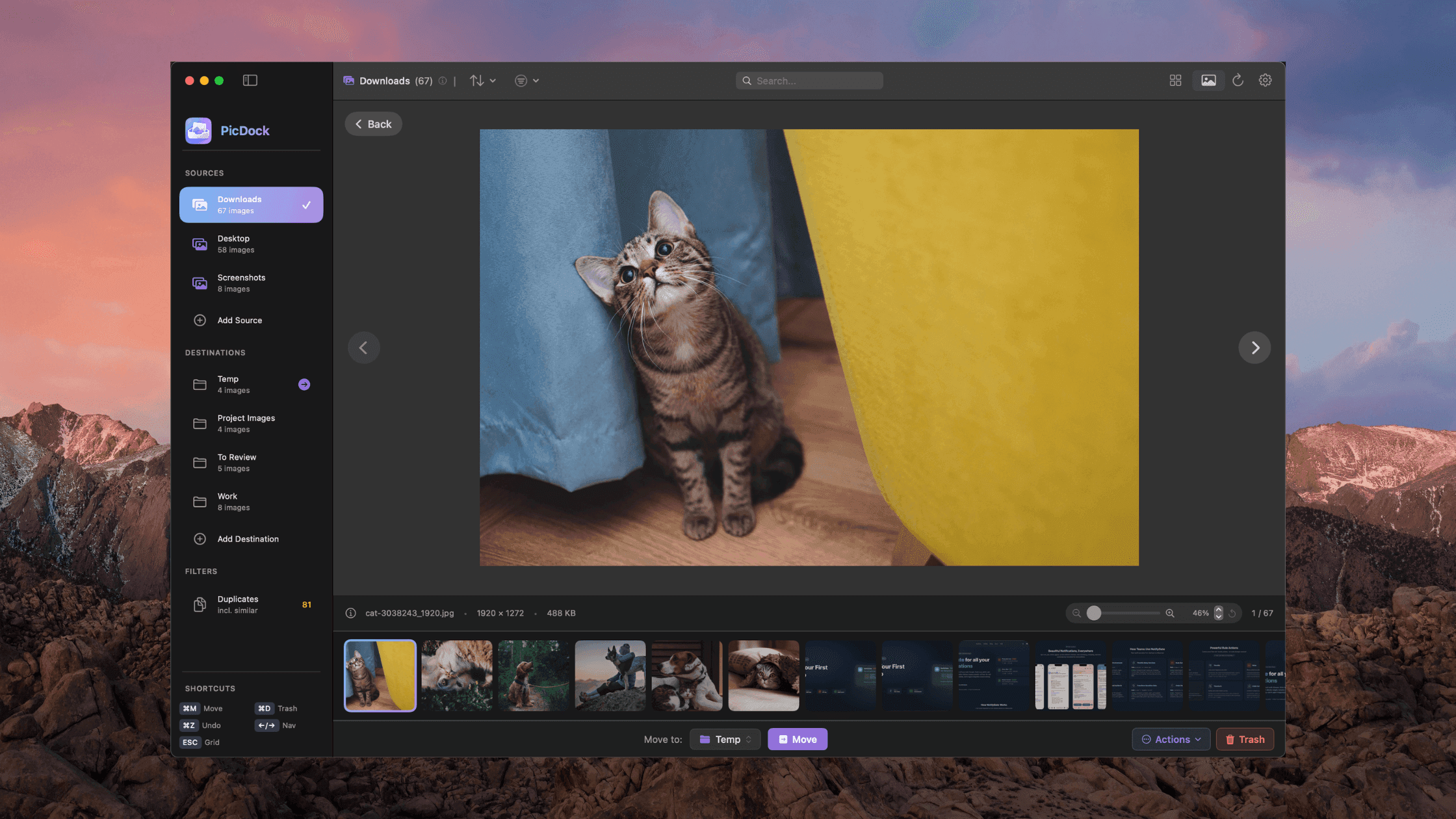Click the sort arrows icon next to Downloads
This screenshot has height=819, width=1456.
476,80
